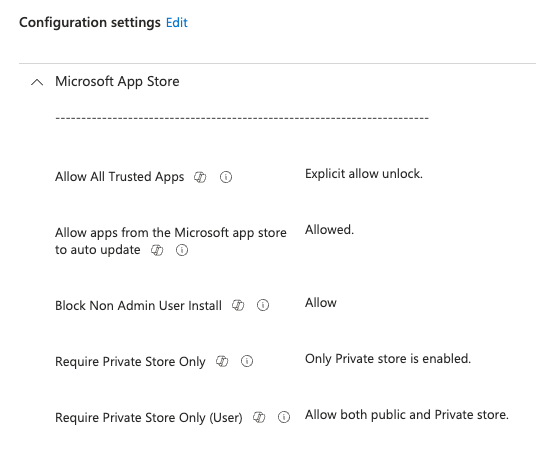This screenshot has width=536, height=449.
Task: Select the Block Non Admin User Install label
Action: click(x=138, y=305)
